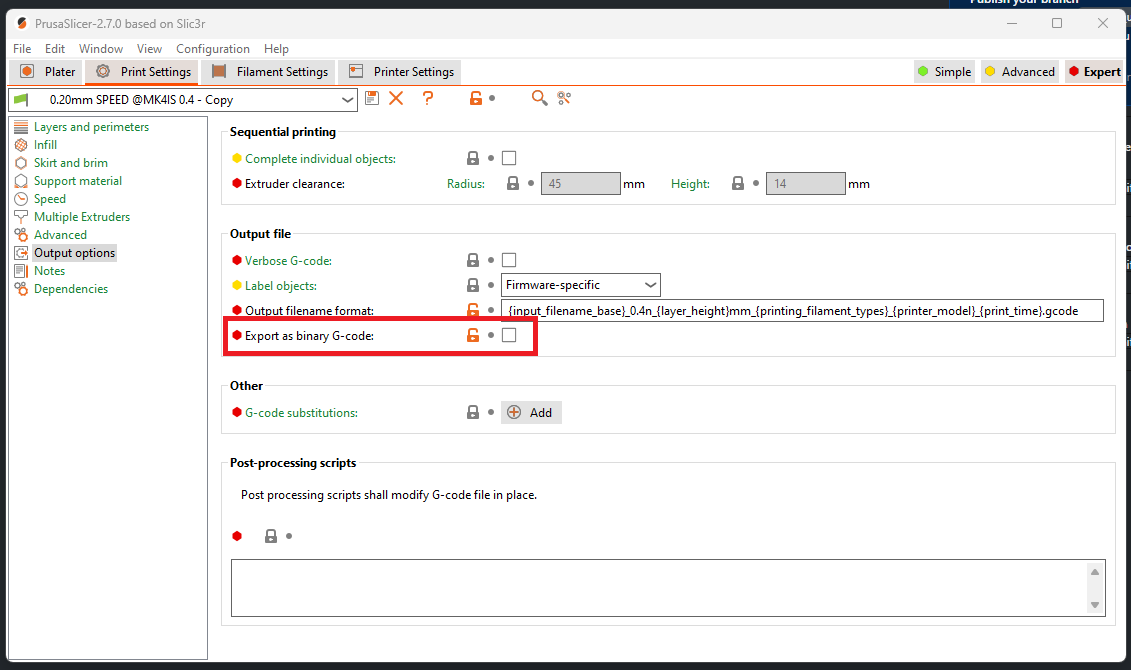Click lock icon for Verbose G-code
The width and height of the screenshot is (1131, 670).
(473, 260)
